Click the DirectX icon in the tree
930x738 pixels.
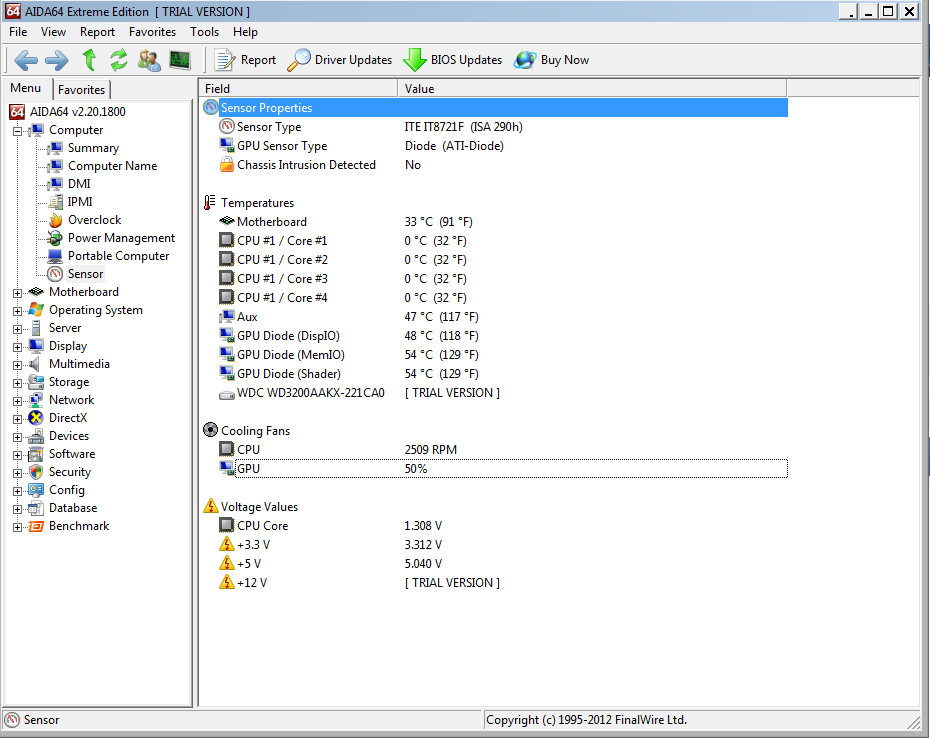pos(36,418)
